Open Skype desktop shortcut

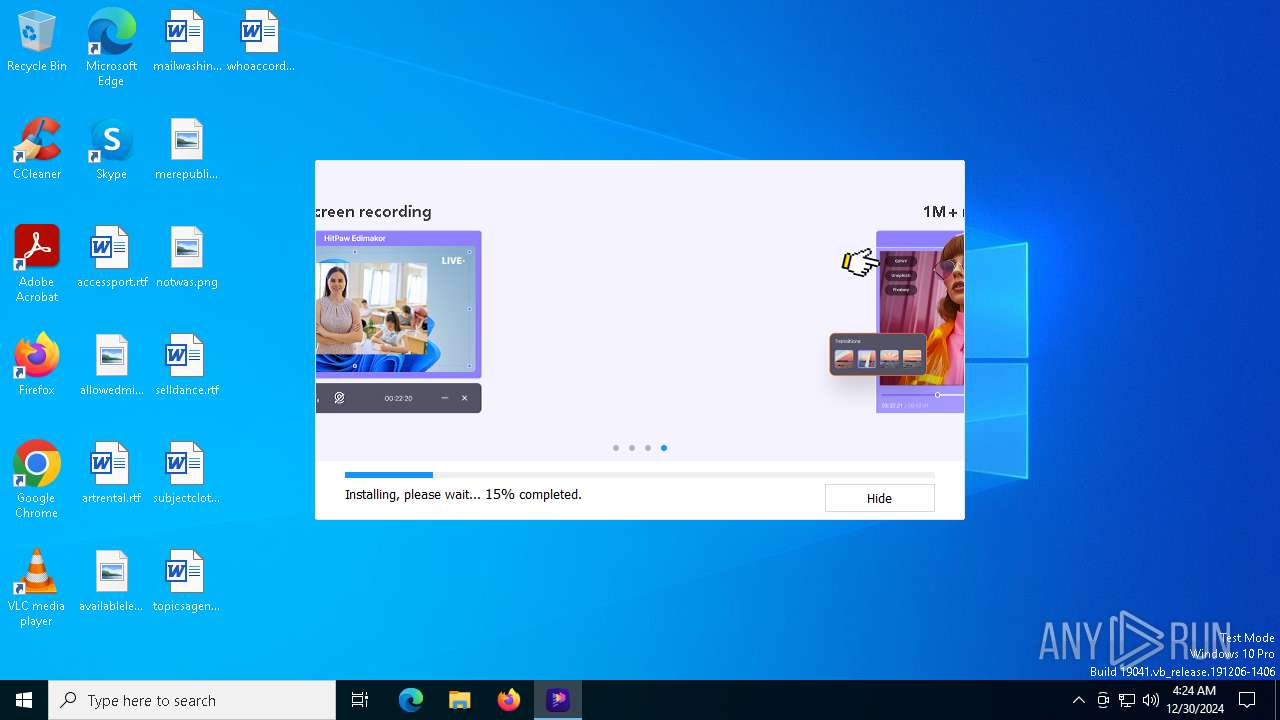(x=111, y=150)
